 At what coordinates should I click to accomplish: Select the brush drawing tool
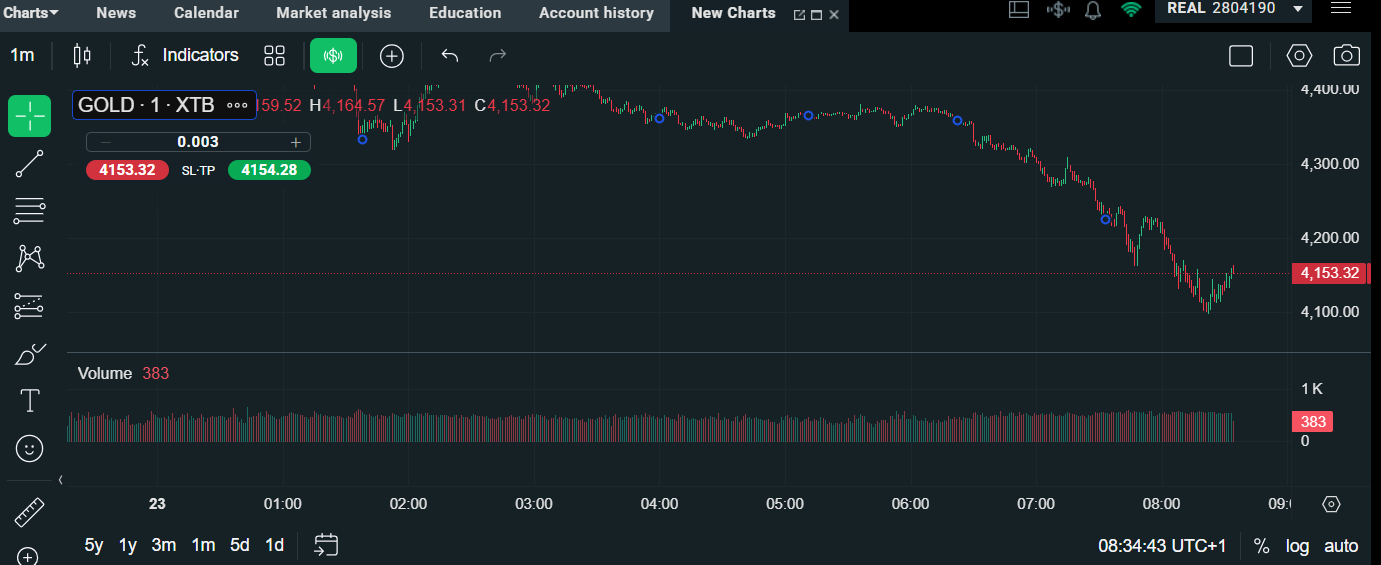point(30,354)
